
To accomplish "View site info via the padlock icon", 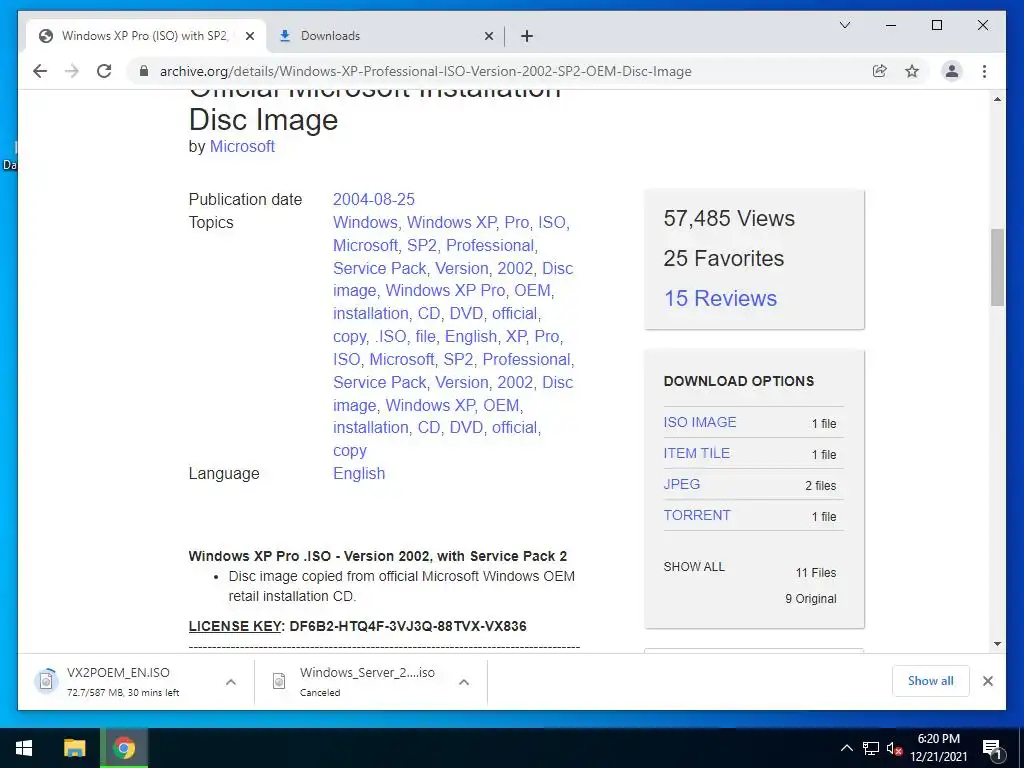I will 144,71.
